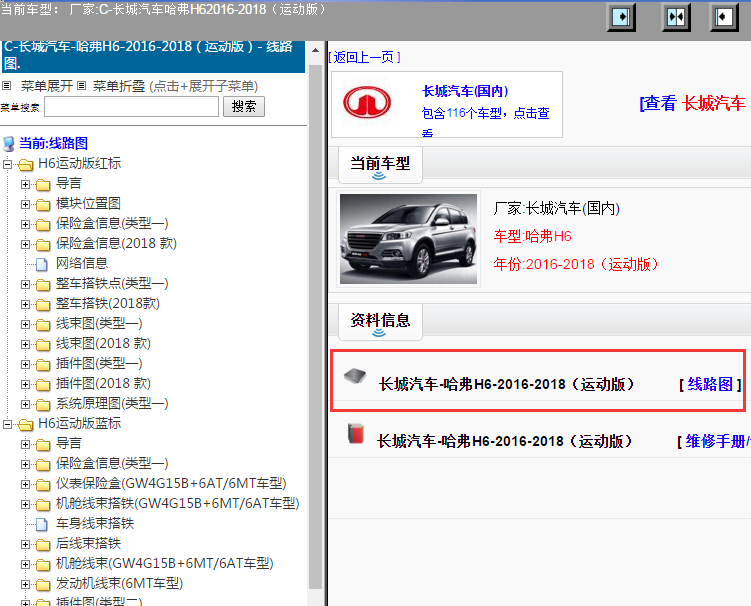The width and height of the screenshot is (751, 606).
Task: Click the 菜单折叠 menu option
Action: pyautogui.click(x=119, y=86)
